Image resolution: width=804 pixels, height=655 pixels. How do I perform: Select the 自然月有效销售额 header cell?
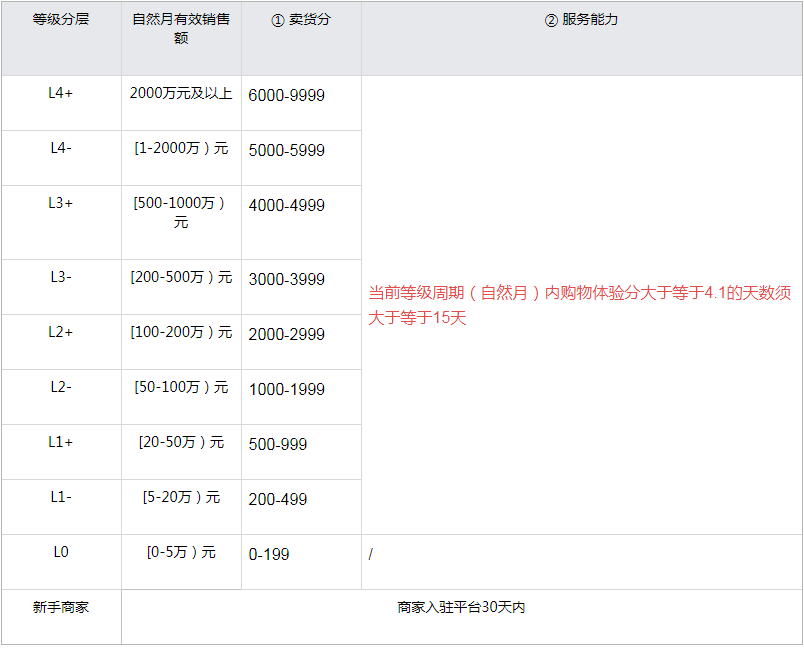tap(181, 29)
